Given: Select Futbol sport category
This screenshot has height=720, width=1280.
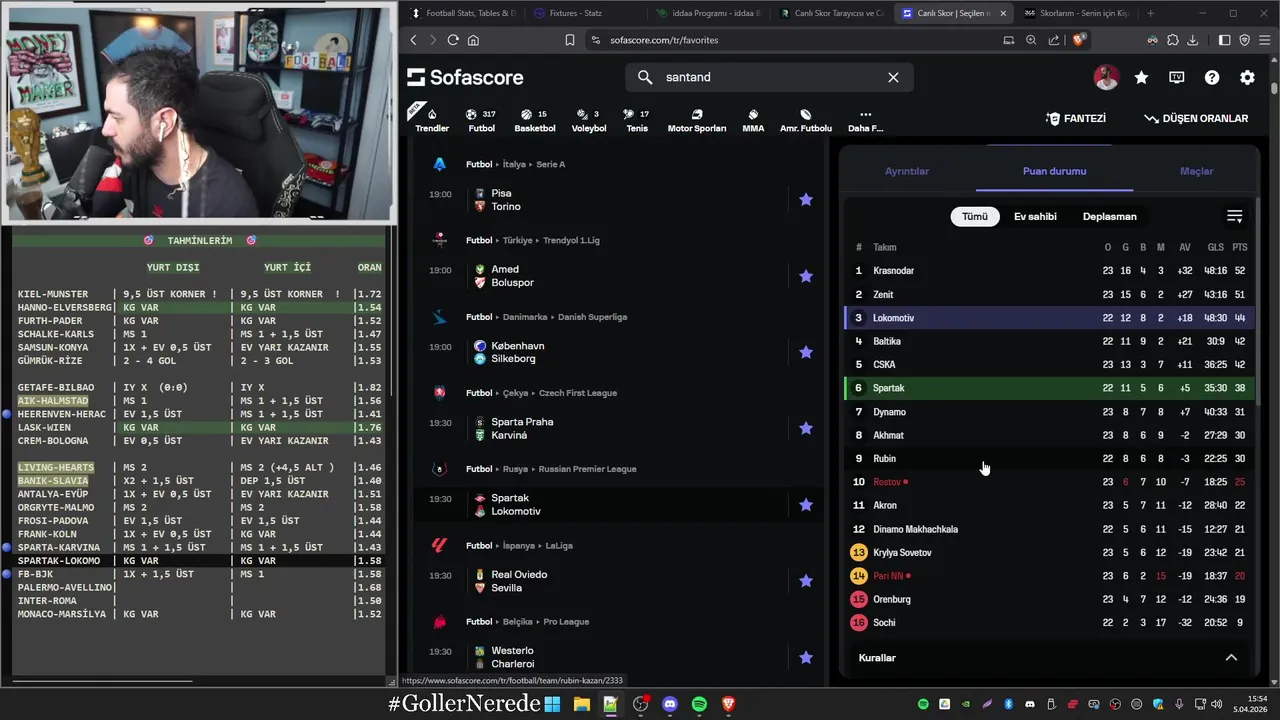Looking at the screenshot, I should pyautogui.click(x=482, y=120).
